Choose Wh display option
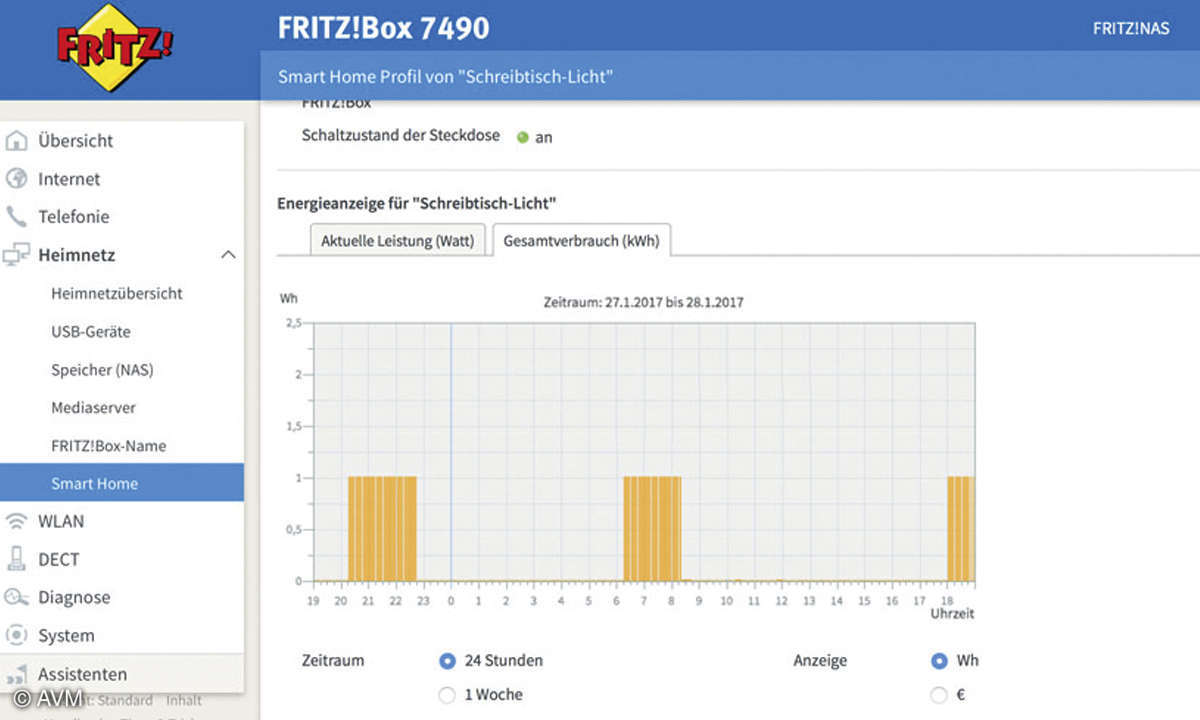Image resolution: width=1200 pixels, height=720 pixels. pyautogui.click(x=939, y=661)
